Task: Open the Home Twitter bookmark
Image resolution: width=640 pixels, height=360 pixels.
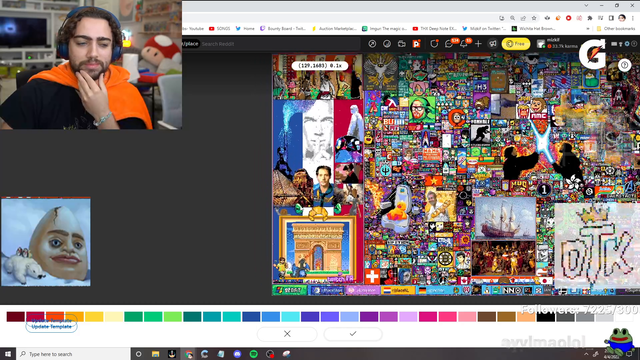Action: [245, 29]
